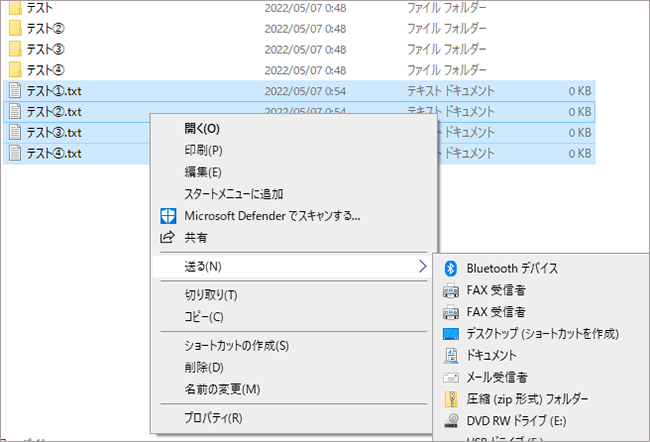Viewport: 650px width, 442px height.
Task: Choose ショートカットの作成(S) entry
Action: coord(237,345)
